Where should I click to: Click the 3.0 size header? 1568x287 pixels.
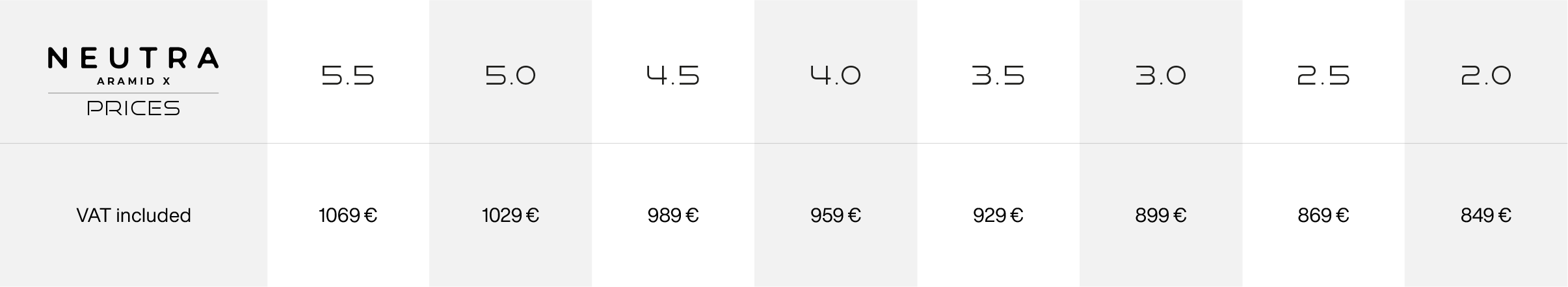[x=1161, y=75]
